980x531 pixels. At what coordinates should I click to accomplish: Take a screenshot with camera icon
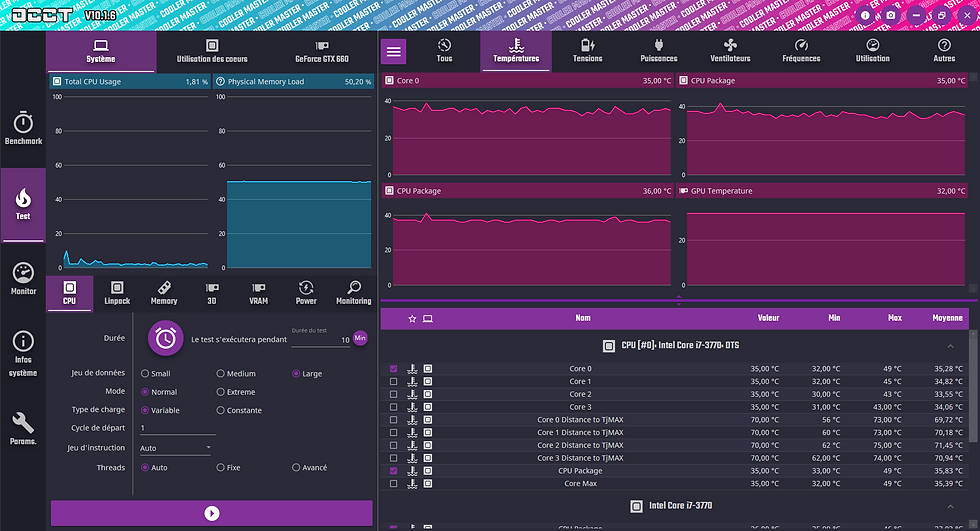pos(891,15)
